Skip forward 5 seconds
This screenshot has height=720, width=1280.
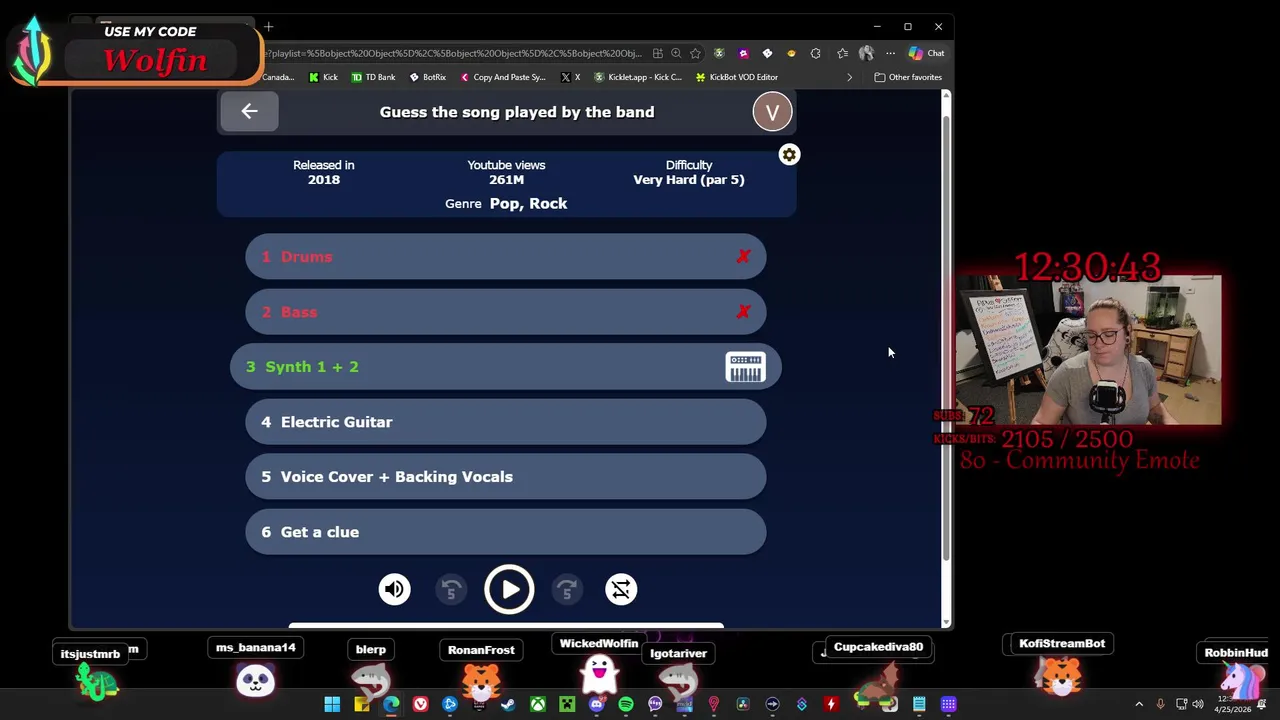point(567,589)
